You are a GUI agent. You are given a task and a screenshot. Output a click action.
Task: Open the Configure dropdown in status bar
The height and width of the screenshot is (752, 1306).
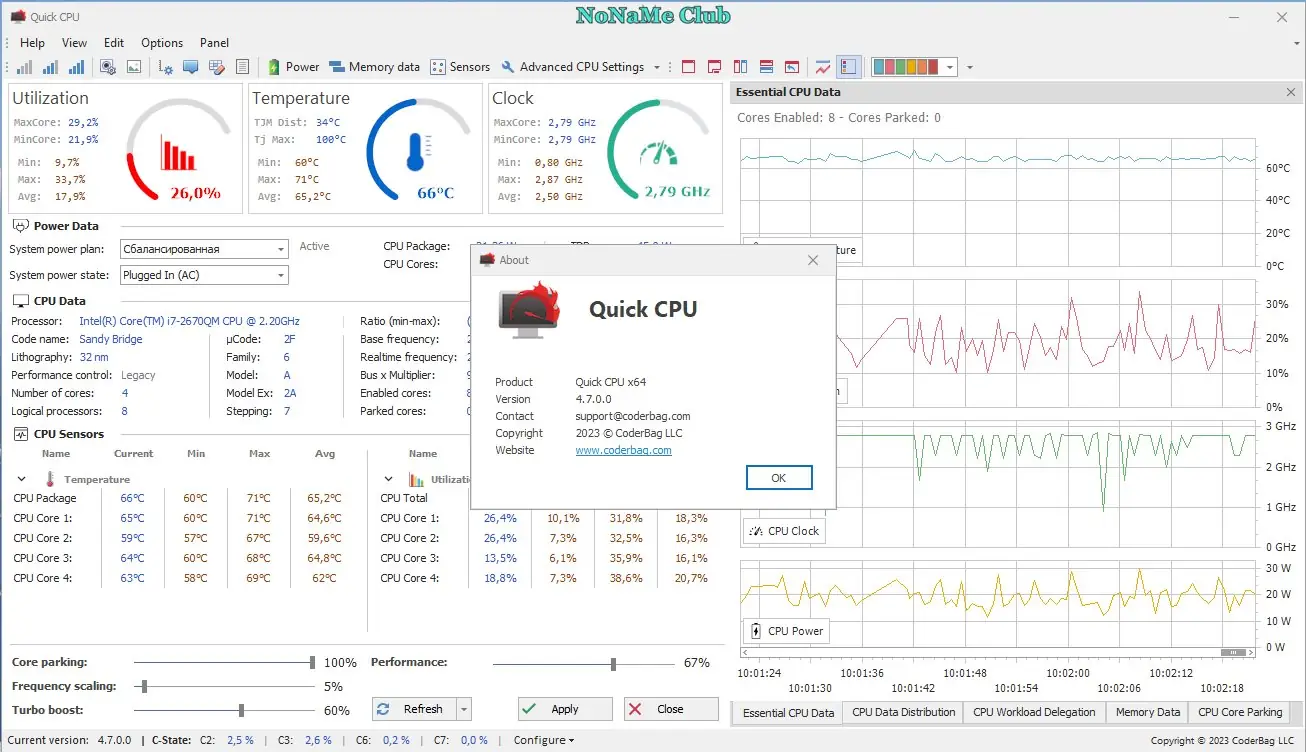click(x=544, y=740)
